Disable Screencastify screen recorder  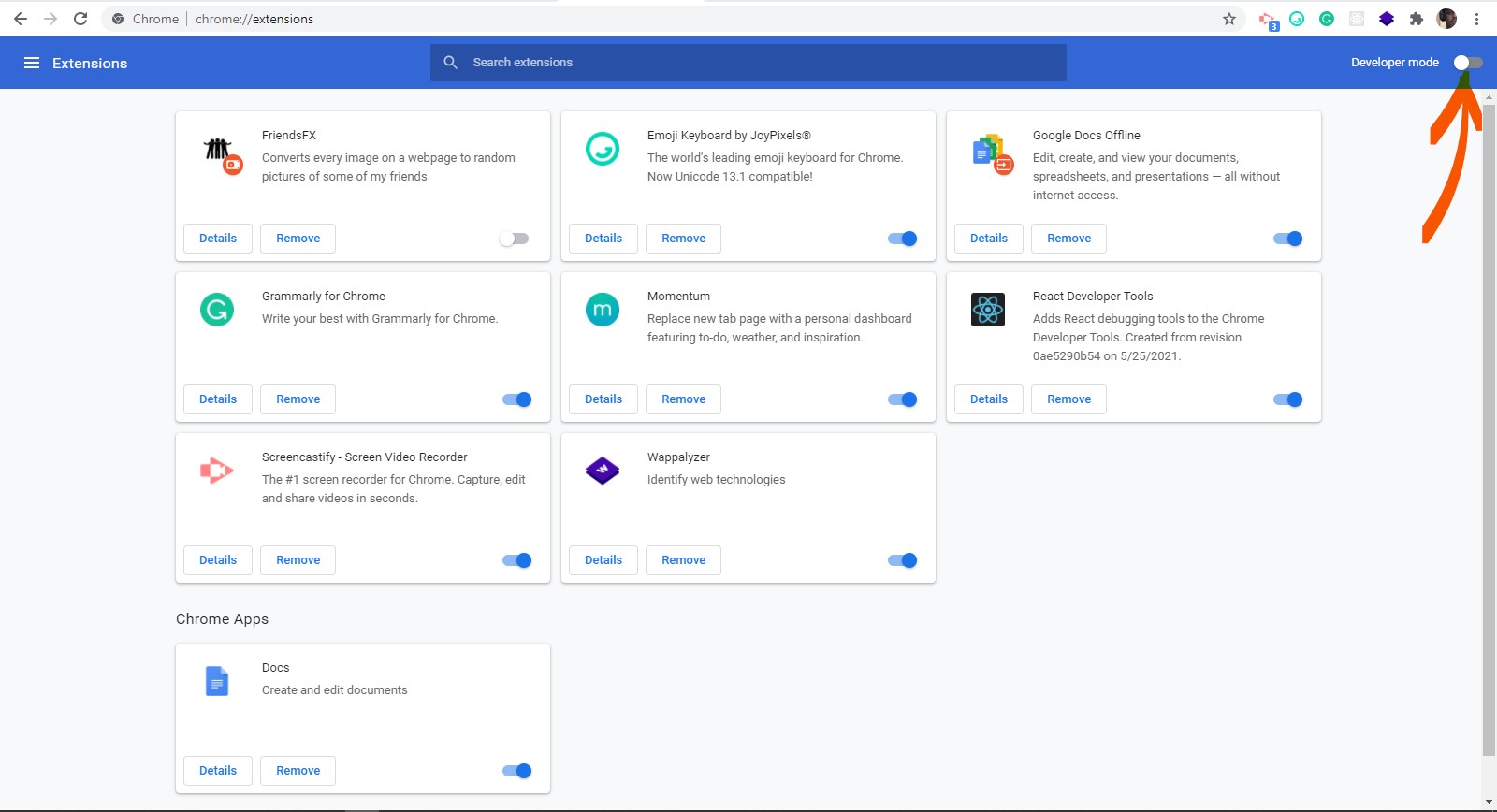click(x=517, y=560)
